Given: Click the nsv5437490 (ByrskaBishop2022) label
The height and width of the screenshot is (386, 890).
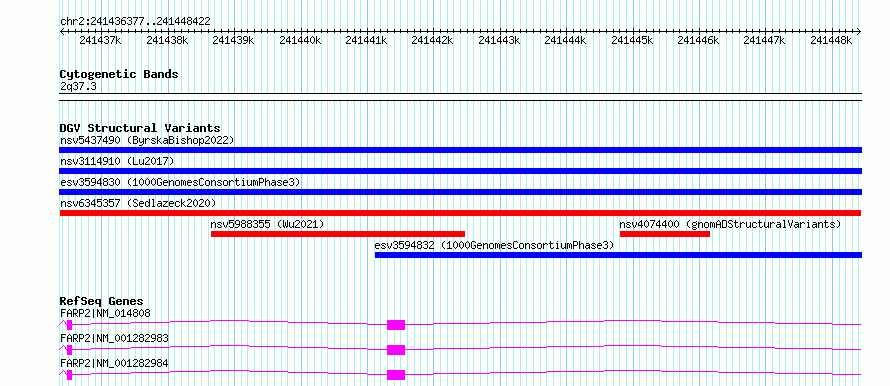Looking at the screenshot, I should 147,140.
